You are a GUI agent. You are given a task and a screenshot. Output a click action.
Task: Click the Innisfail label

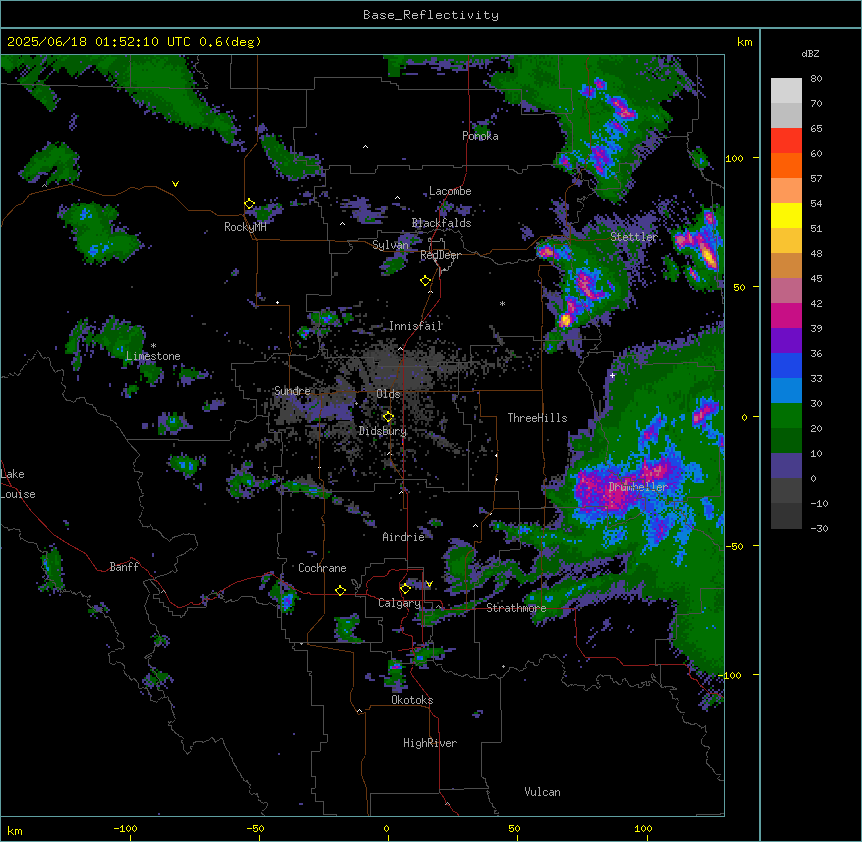click(x=416, y=326)
